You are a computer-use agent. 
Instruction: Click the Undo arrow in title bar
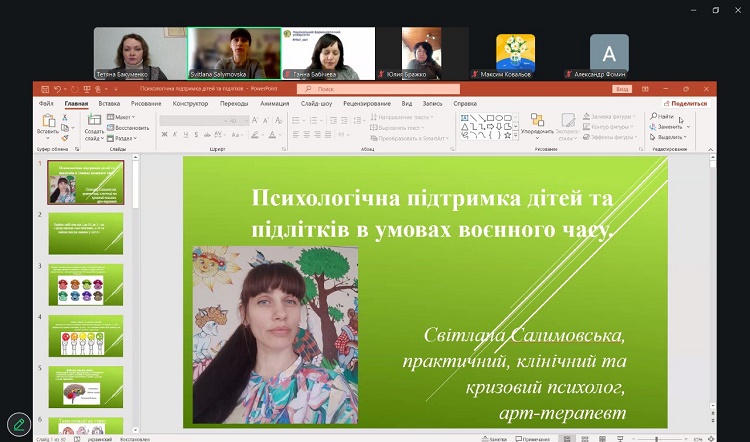[59, 89]
